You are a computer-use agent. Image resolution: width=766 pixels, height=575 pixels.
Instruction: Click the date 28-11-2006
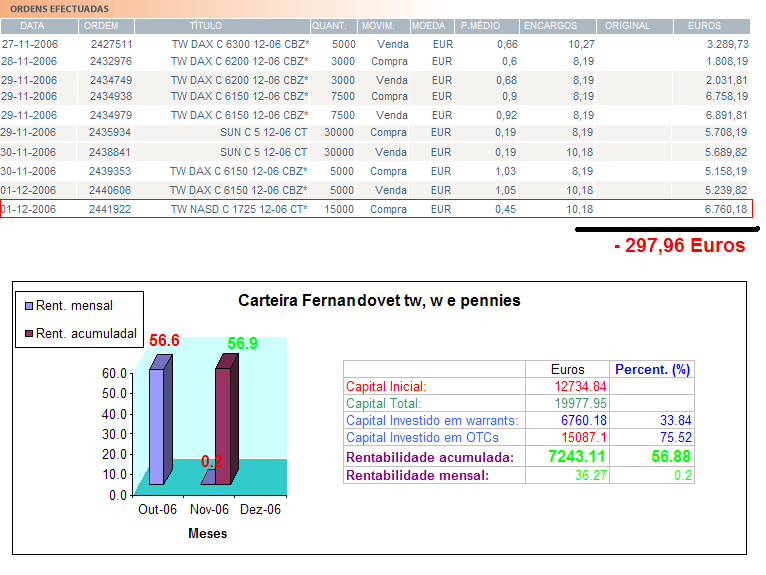tap(29, 61)
